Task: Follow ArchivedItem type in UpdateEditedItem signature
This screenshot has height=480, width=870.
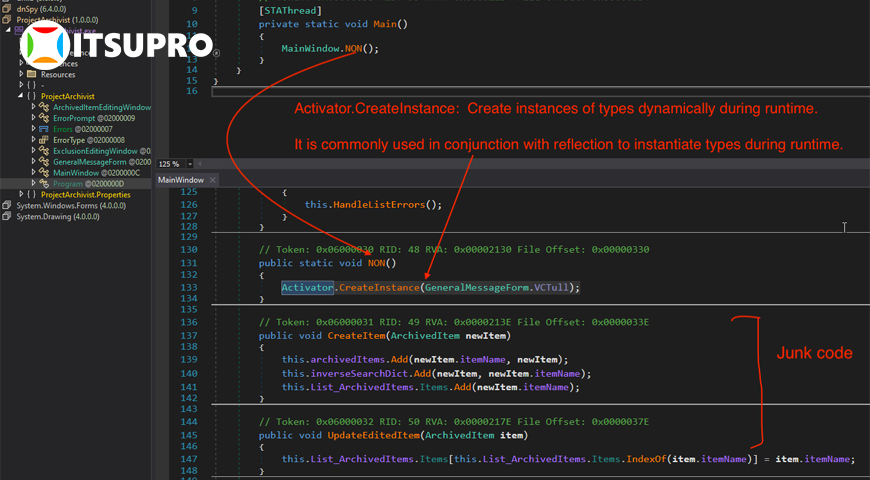Action: coord(459,436)
